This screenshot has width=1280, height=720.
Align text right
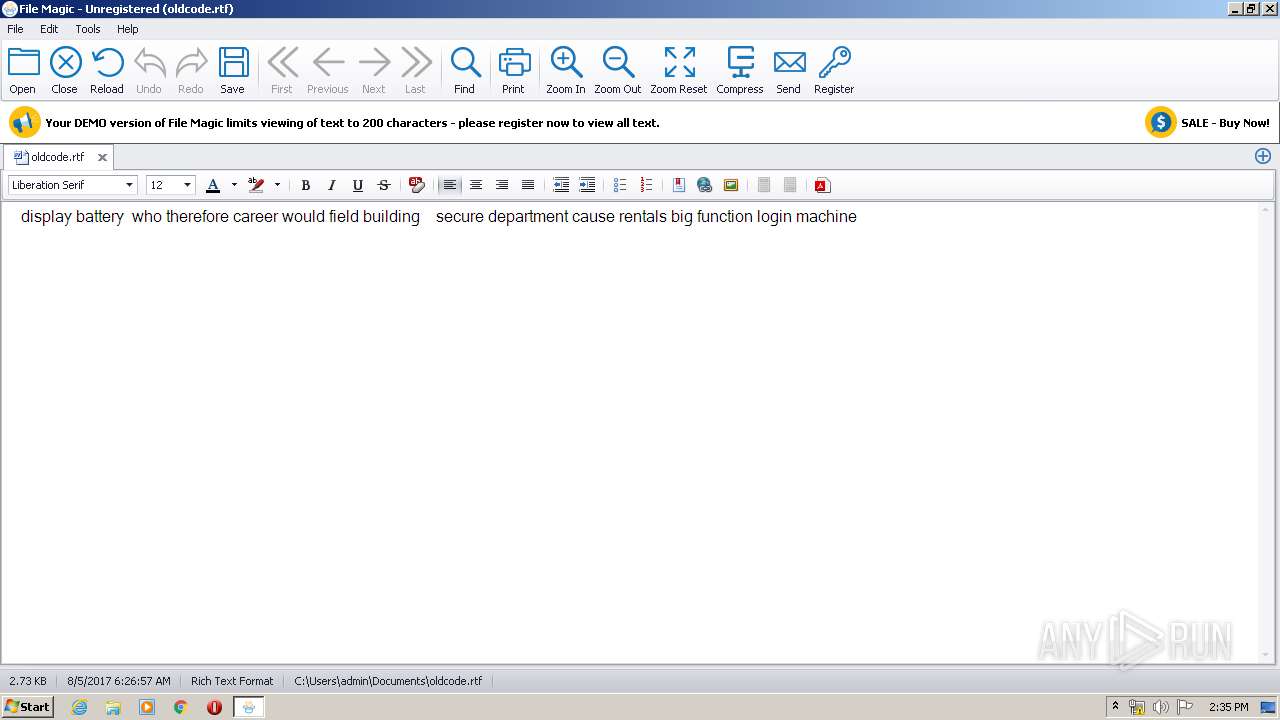point(502,185)
